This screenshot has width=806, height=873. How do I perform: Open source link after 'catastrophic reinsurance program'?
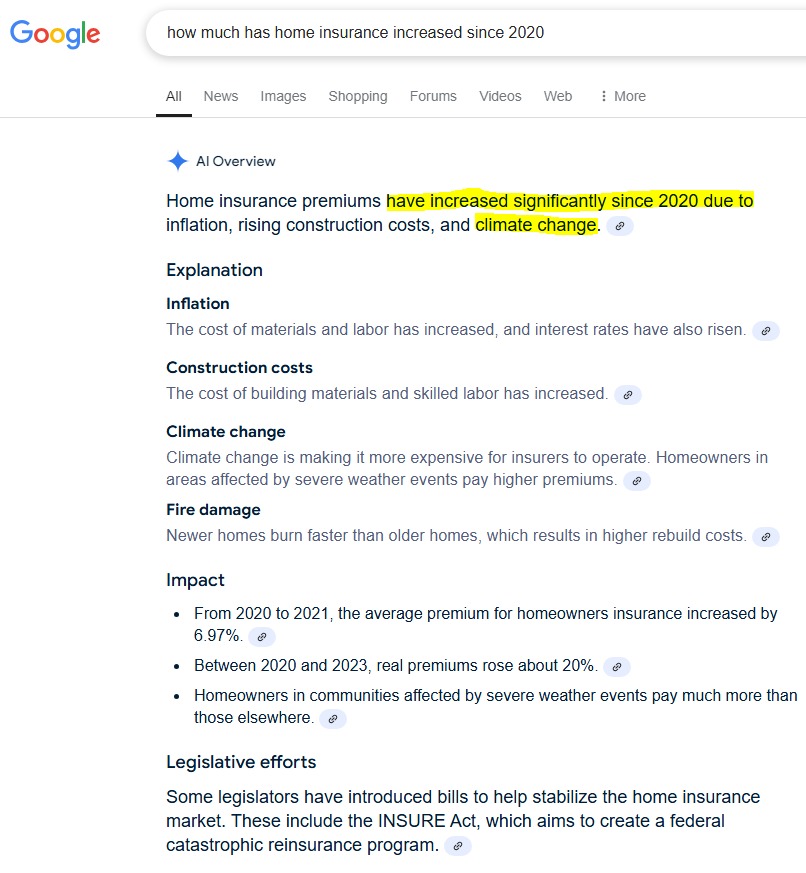[458, 846]
